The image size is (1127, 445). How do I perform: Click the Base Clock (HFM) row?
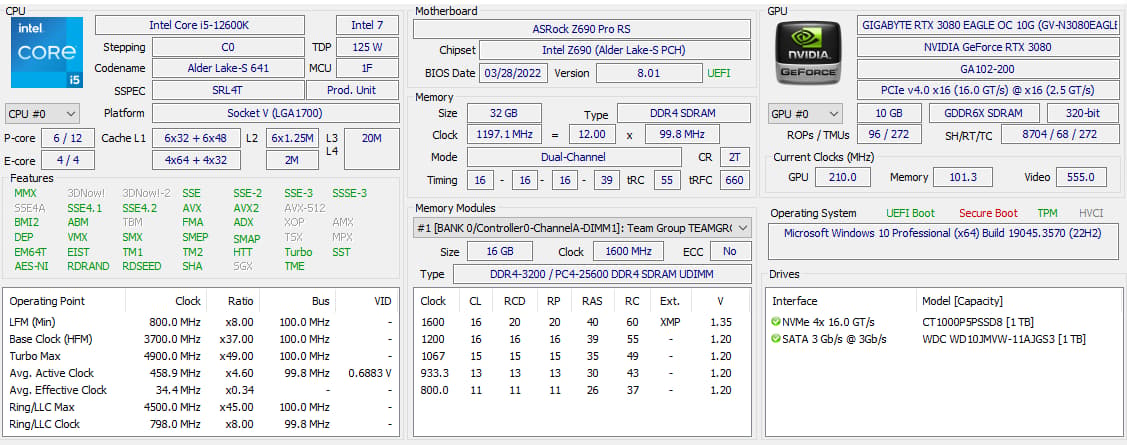pyautogui.click(x=201, y=339)
